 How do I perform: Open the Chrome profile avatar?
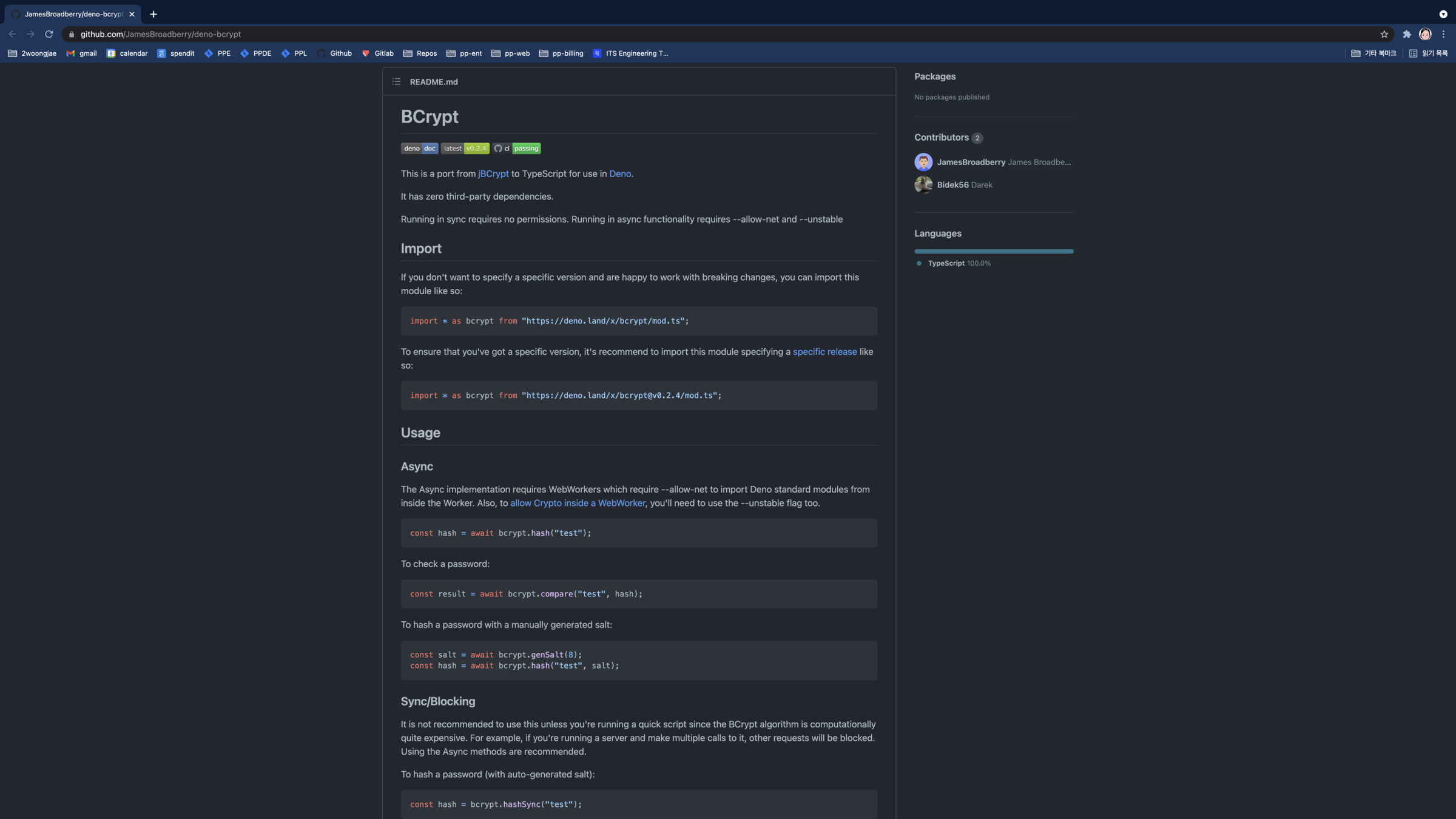click(1425, 35)
